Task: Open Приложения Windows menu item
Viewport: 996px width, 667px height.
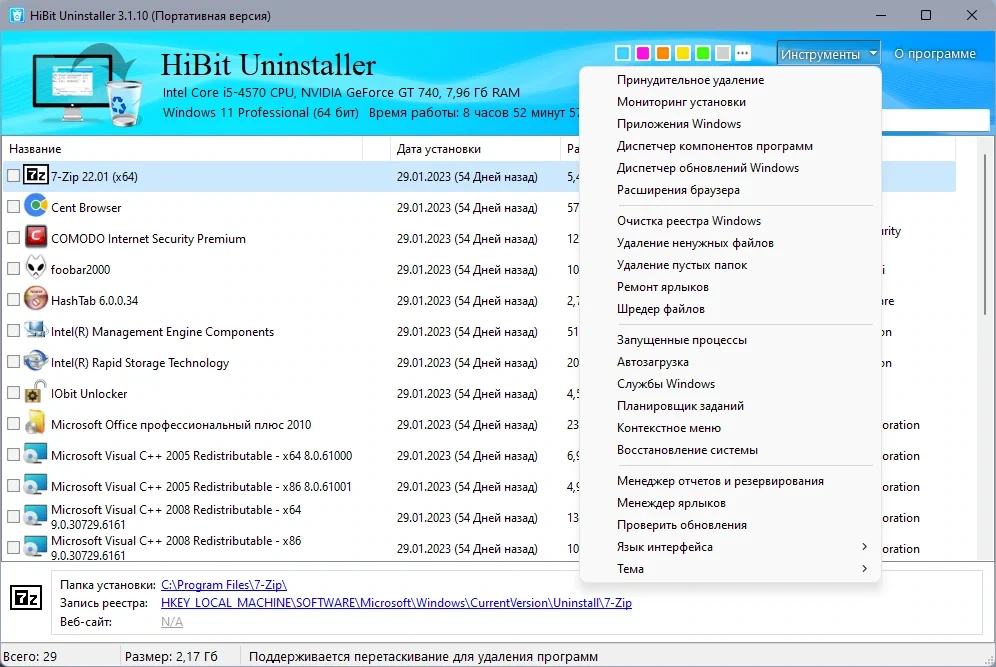Action: [x=678, y=124]
